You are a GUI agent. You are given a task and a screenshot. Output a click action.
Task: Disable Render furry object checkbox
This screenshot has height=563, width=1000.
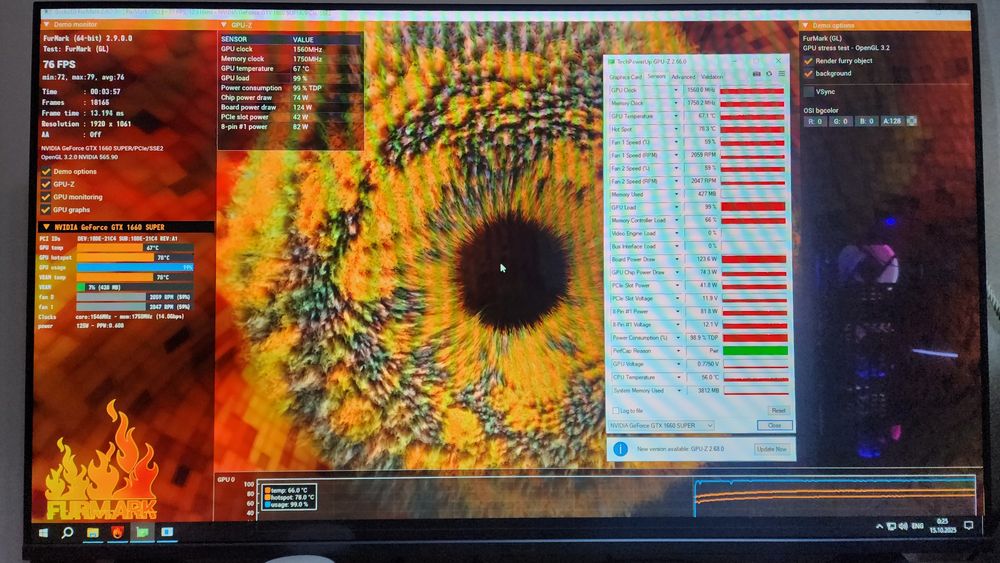(x=808, y=61)
